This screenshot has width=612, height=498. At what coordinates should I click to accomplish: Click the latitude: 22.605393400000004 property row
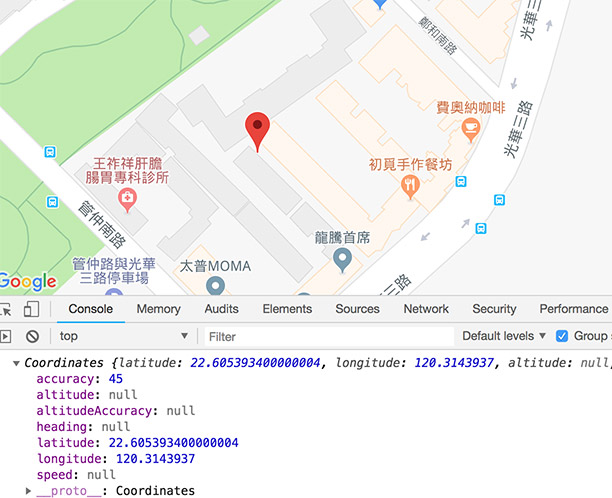tap(137, 443)
